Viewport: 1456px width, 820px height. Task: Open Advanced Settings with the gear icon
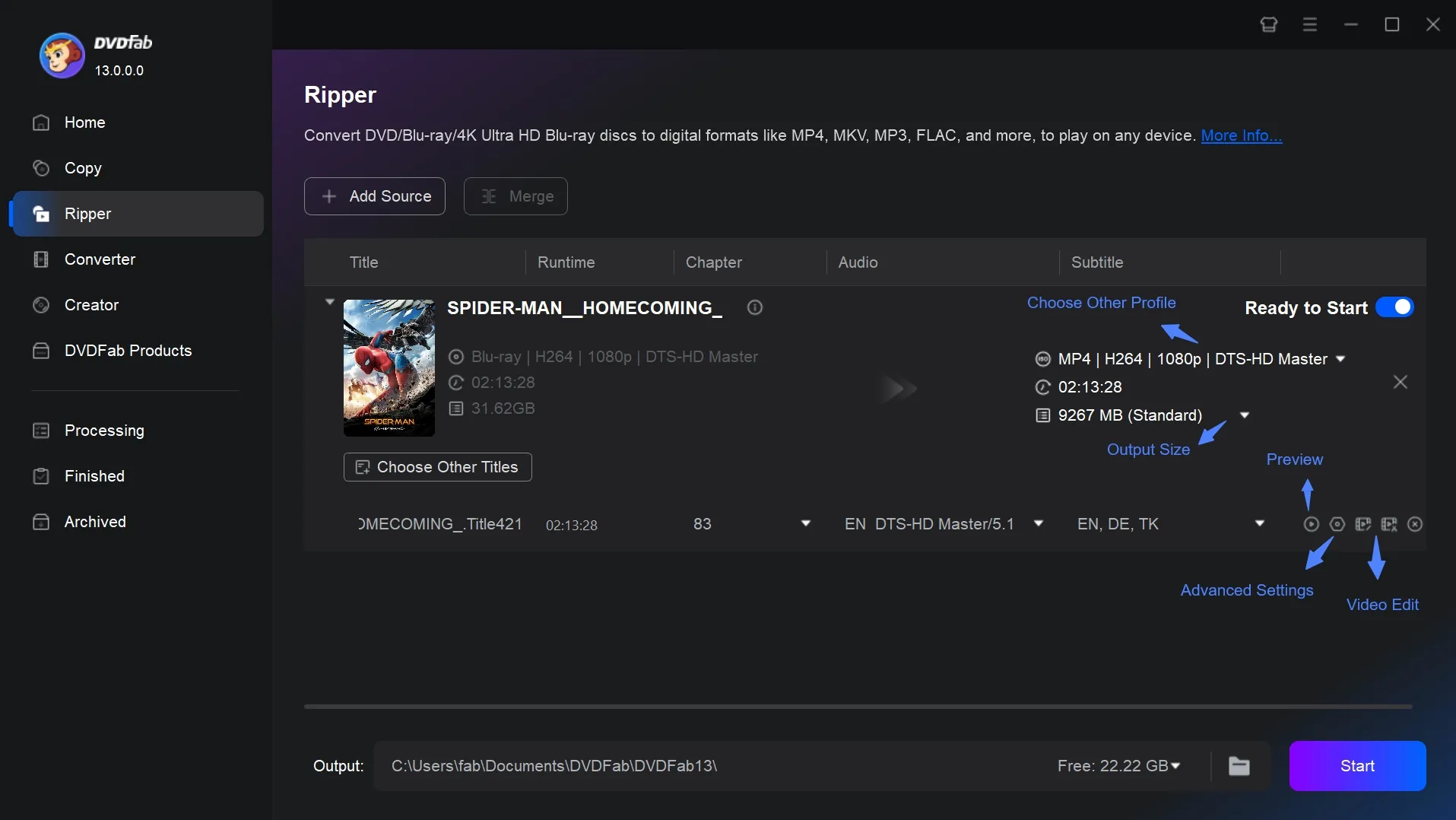click(1337, 524)
